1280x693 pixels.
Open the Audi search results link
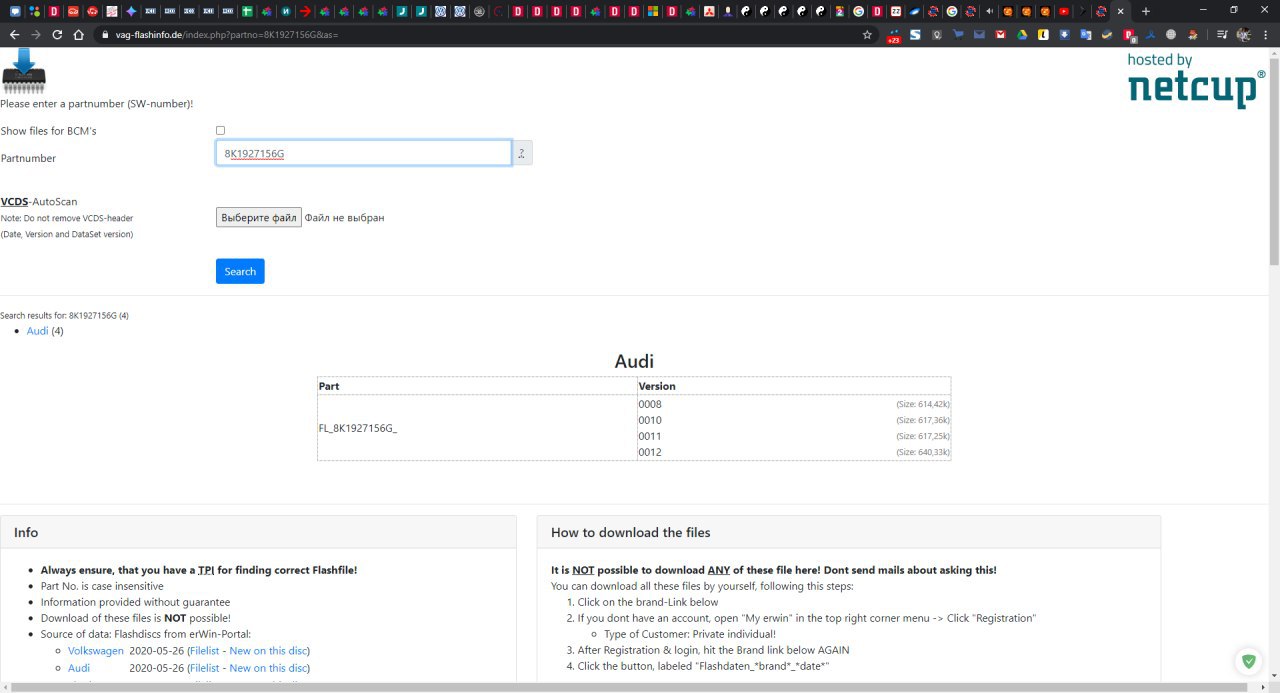pyautogui.click(x=37, y=331)
